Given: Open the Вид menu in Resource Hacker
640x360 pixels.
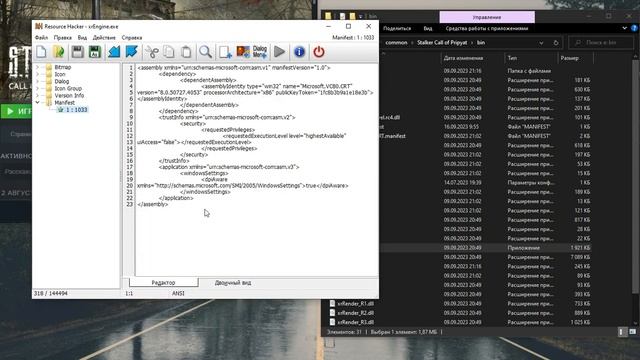Looking at the screenshot, I should click(x=82, y=38).
